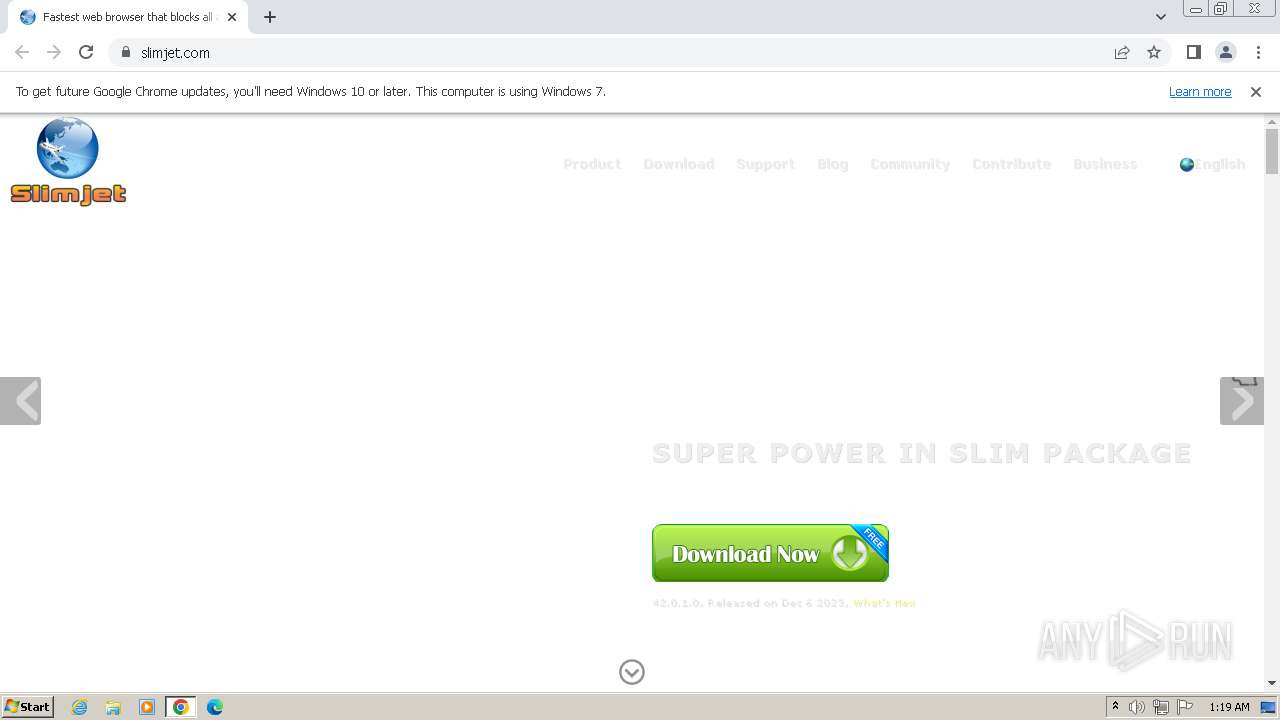Click the SUPER POWER IN SLIM PACKAGE heading
Image resolution: width=1280 pixels, height=720 pixels.
(x=922, y=453)
